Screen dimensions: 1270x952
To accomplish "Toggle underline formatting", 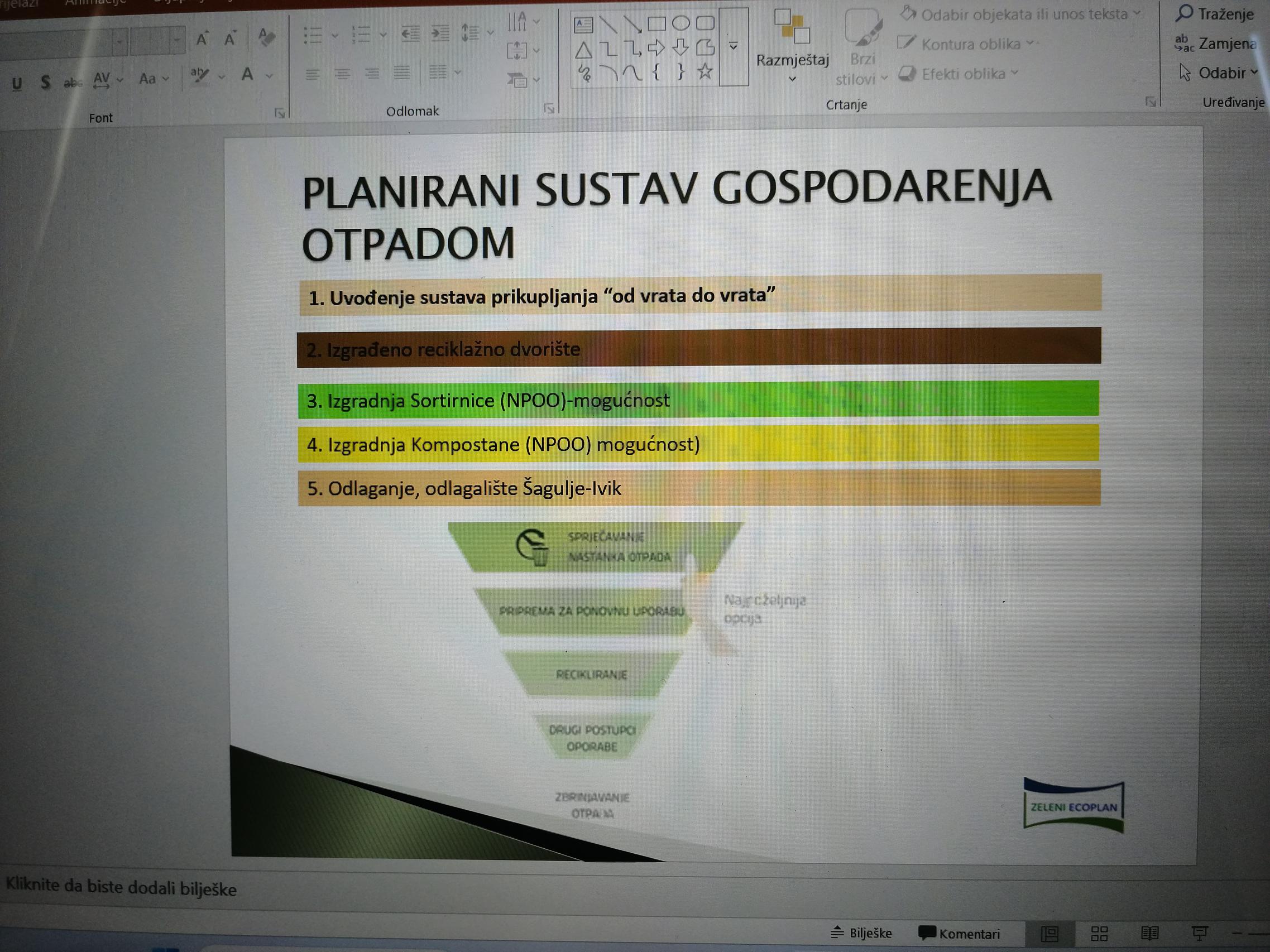I will coord(17,84).
